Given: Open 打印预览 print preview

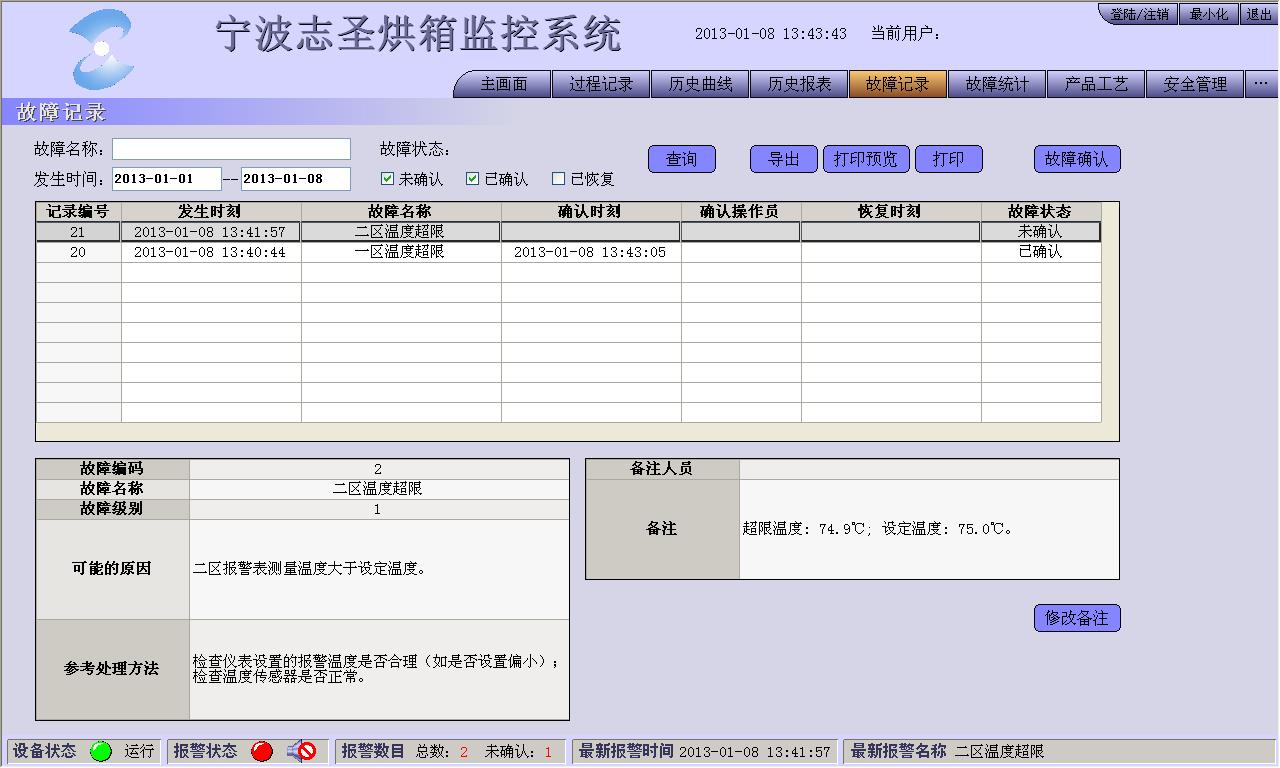Looking at the screenshot, I should coord(866,159).
